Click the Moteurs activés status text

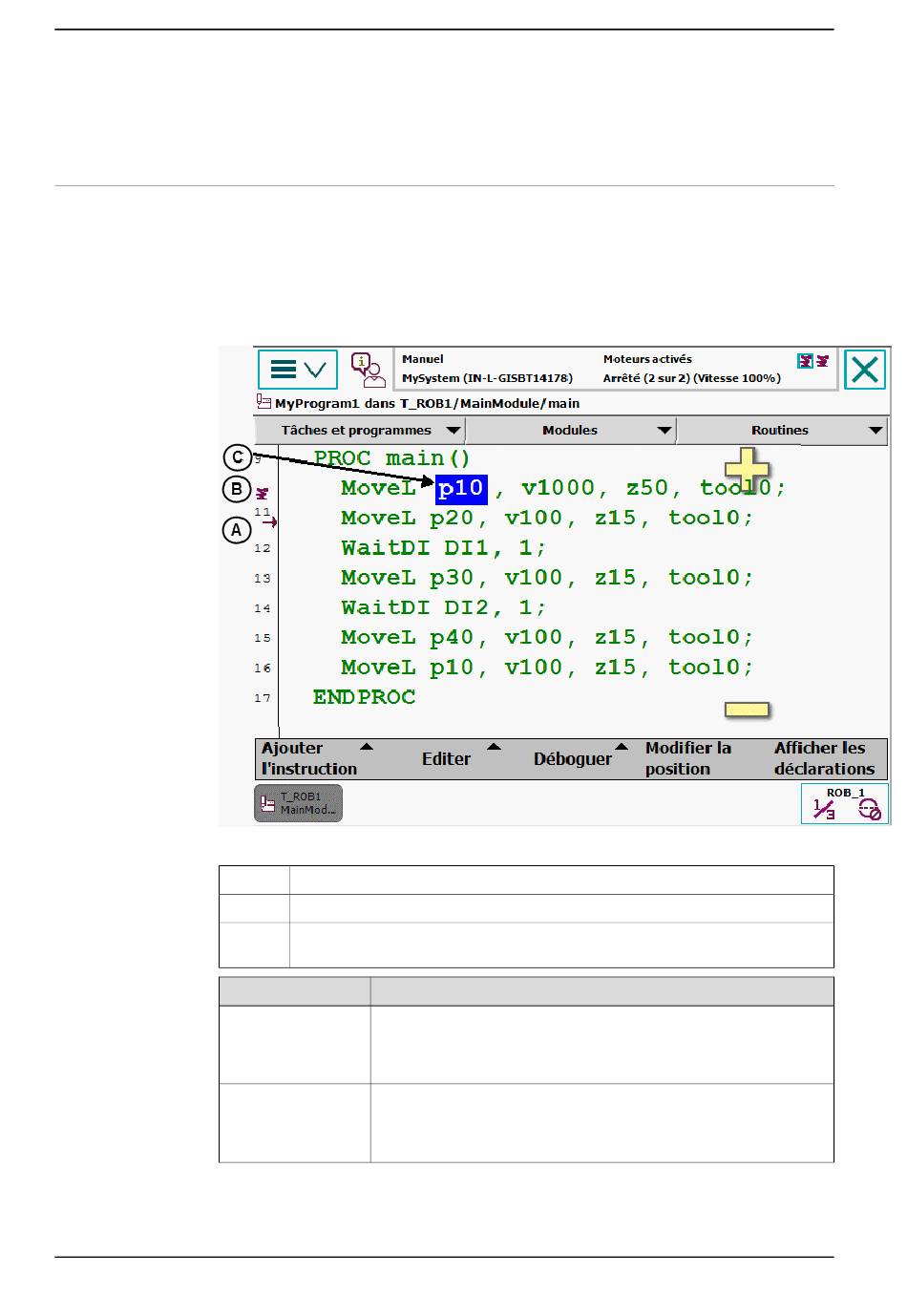click(647, 359)
